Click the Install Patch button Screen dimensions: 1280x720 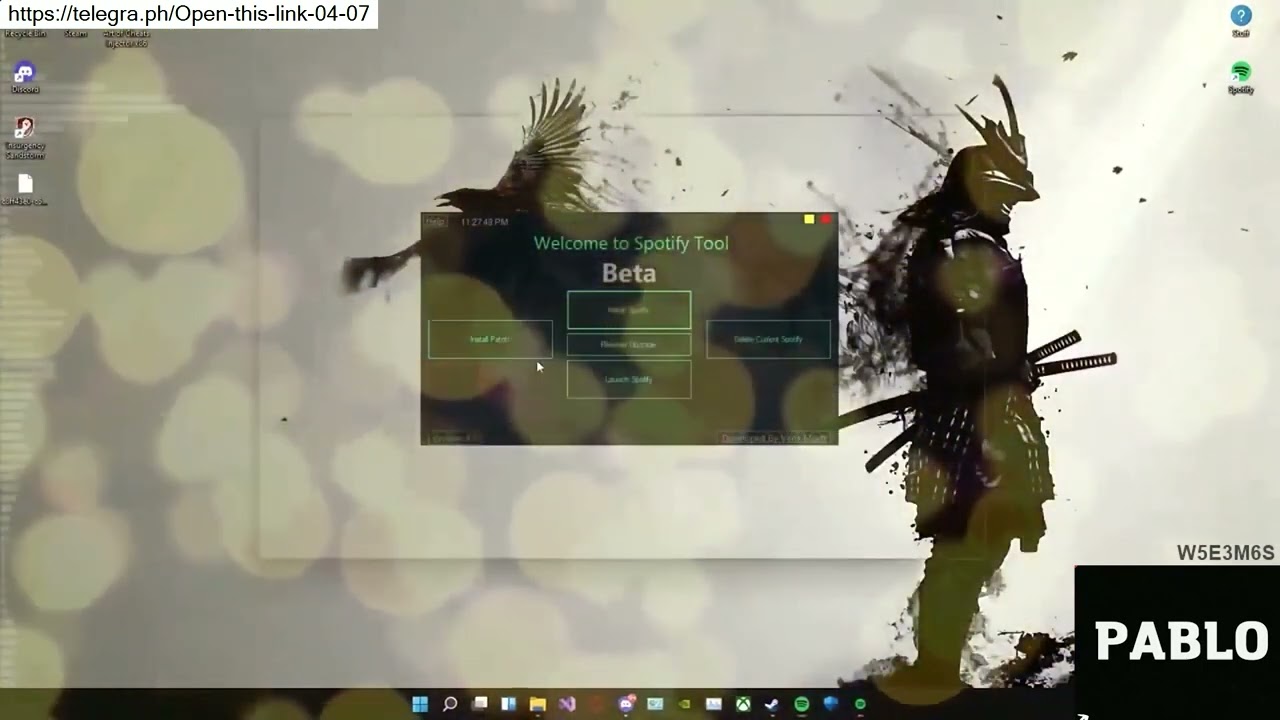(x=490, y=339)
